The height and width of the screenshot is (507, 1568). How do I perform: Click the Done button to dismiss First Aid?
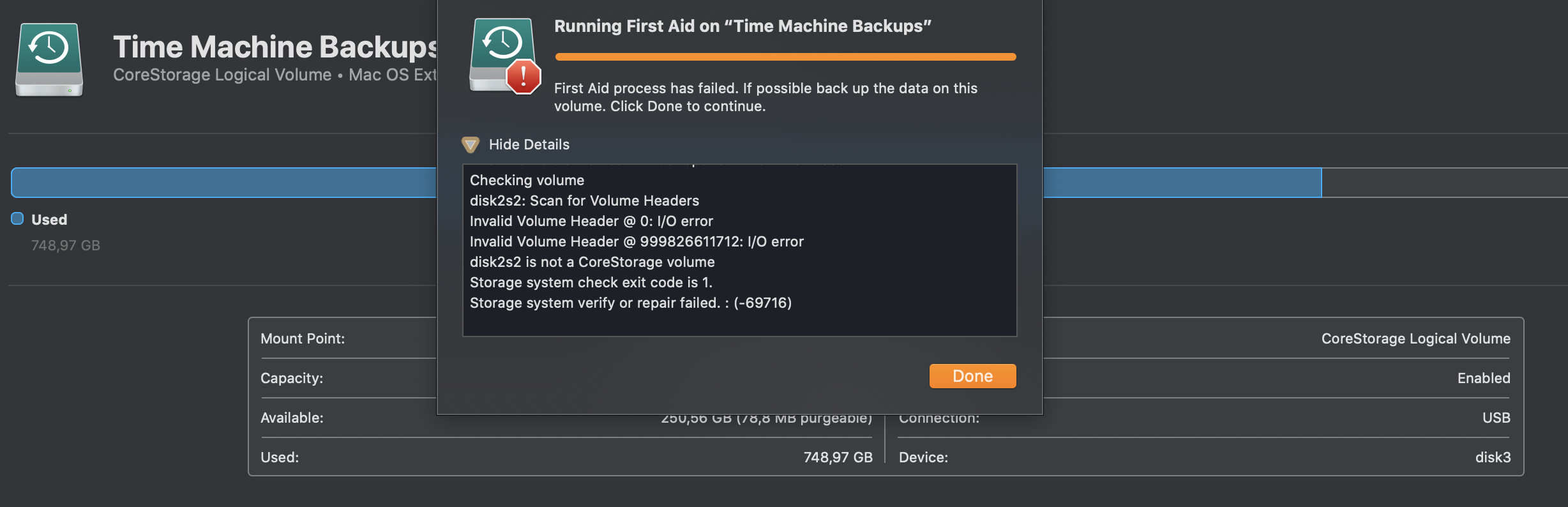point(972,376)
